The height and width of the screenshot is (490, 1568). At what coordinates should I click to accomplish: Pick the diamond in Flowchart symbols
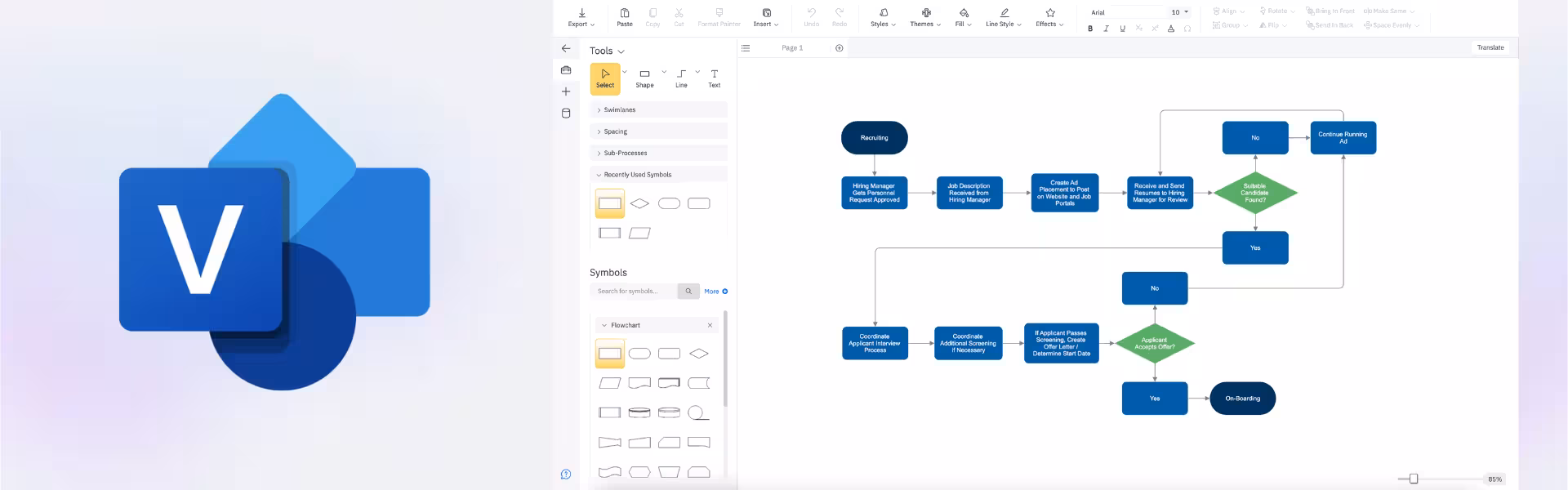699,354
